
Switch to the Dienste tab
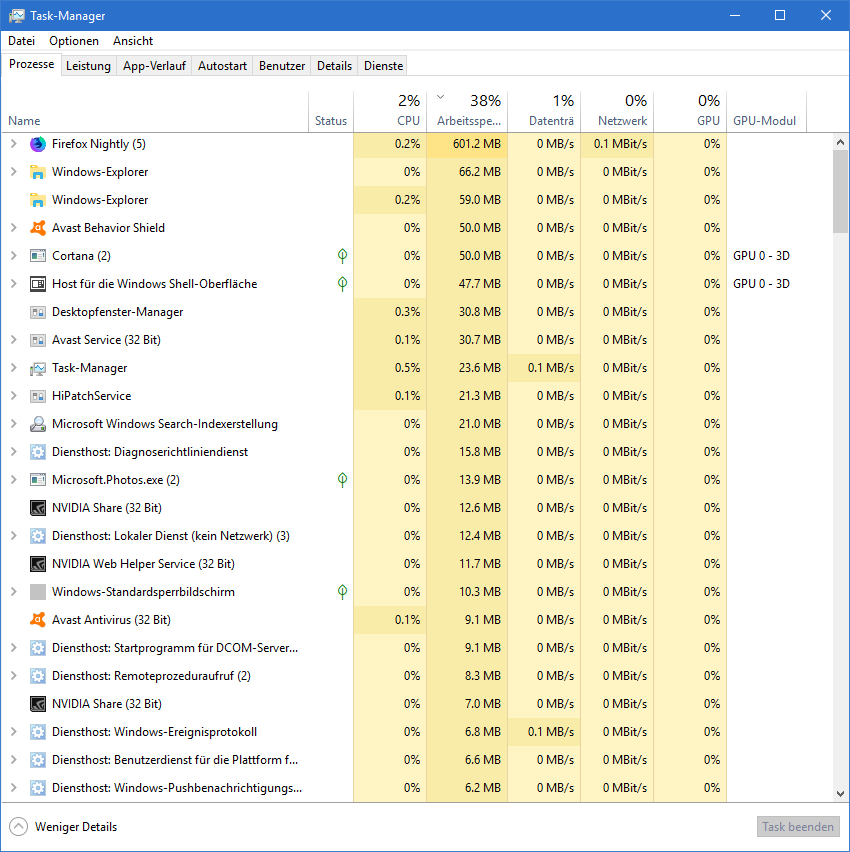pyautogui.click(x=383, y=66)
